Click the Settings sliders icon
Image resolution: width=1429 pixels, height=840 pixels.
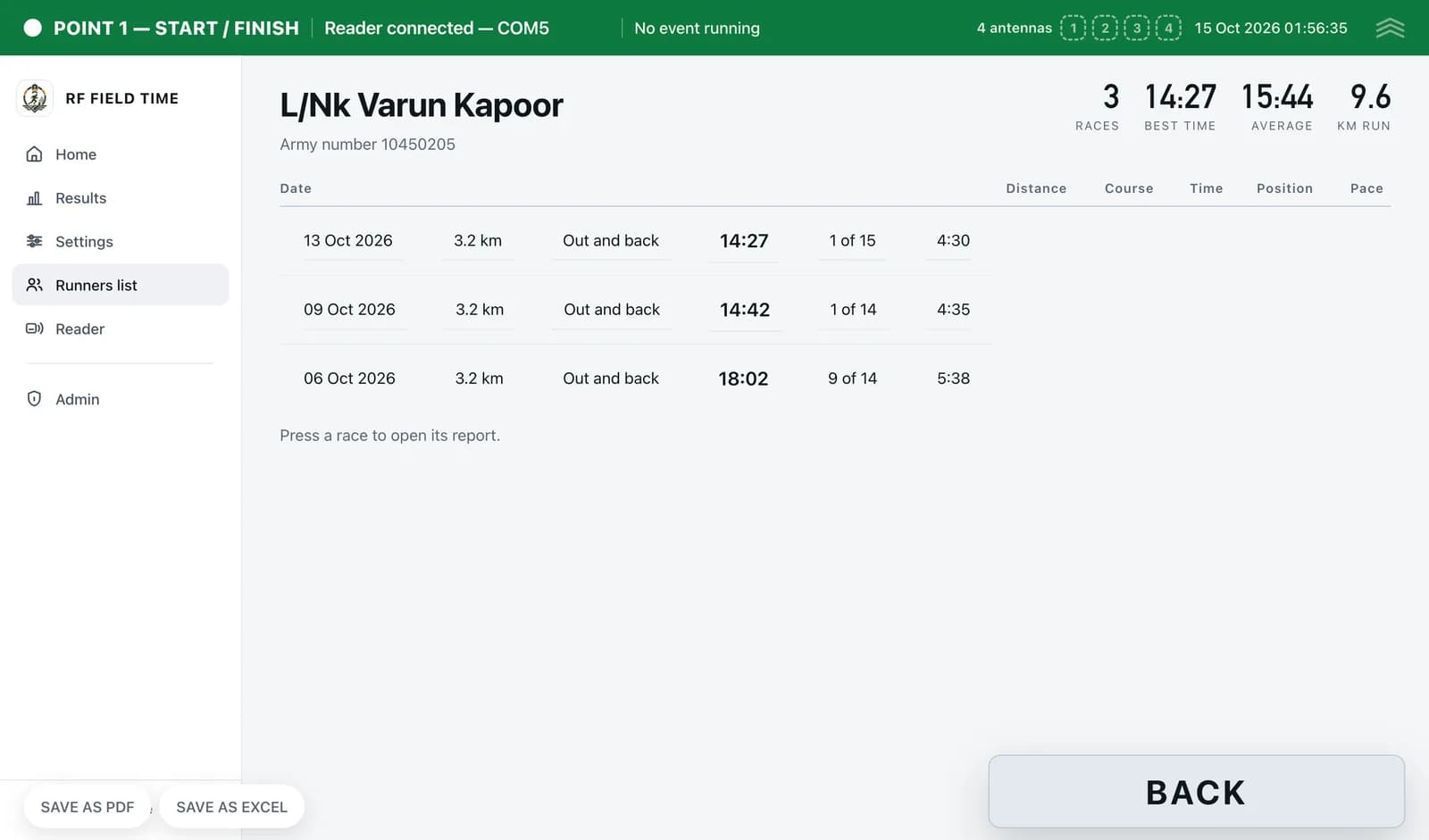34,241
